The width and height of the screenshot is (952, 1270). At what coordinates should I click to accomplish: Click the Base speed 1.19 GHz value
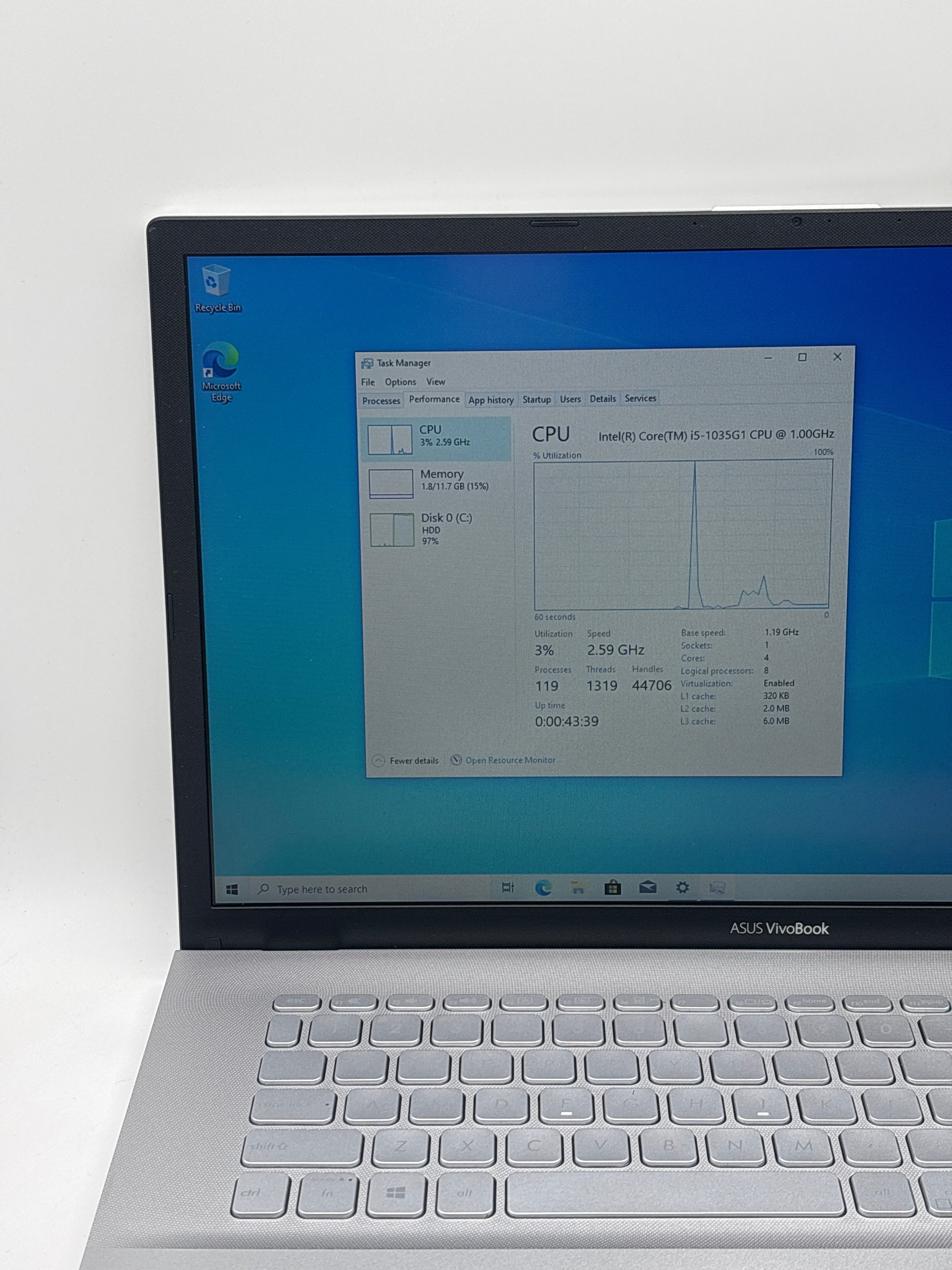tap(781, 632)
